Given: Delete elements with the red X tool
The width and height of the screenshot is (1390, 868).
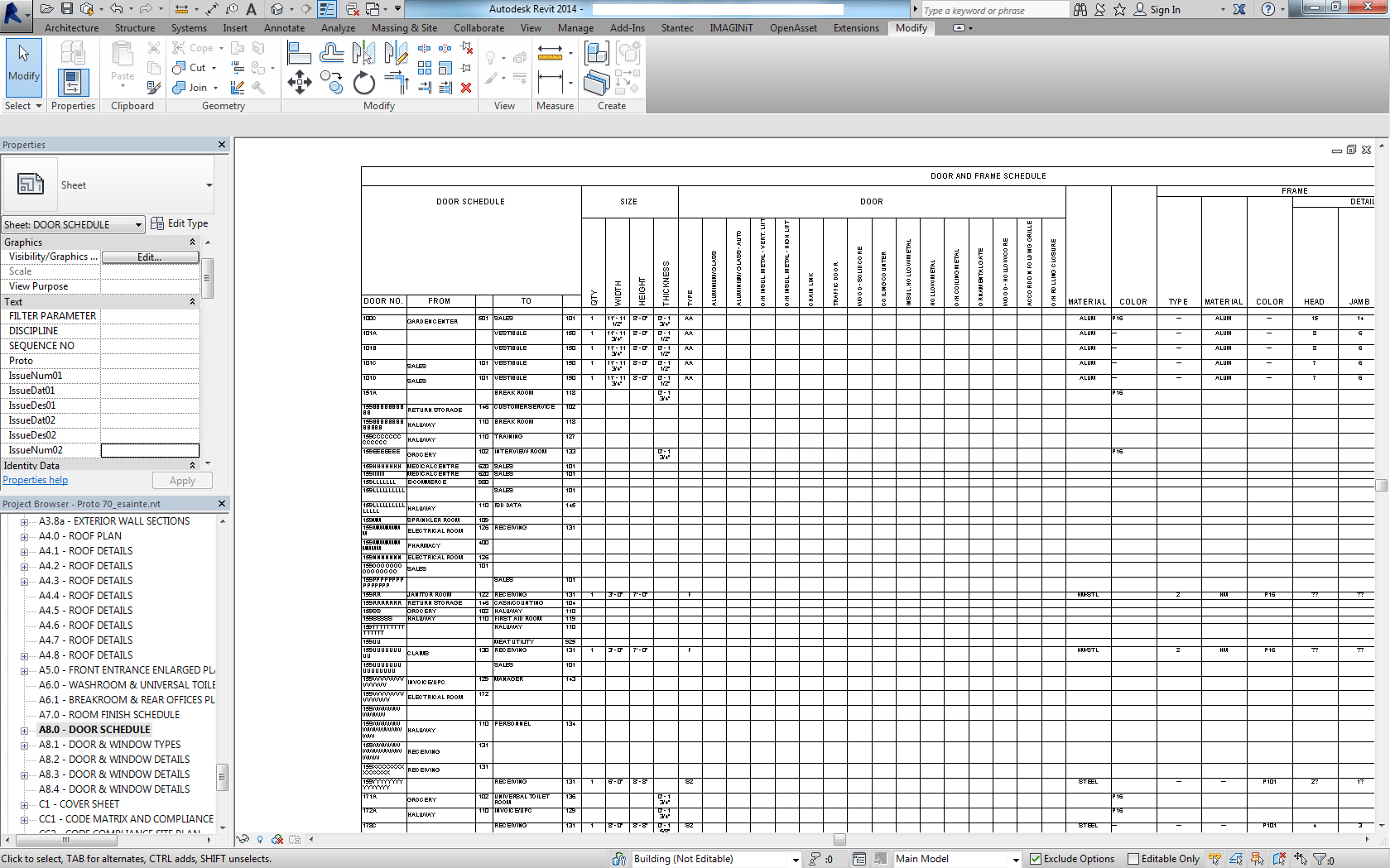Looking at the screenshot, I should (x=466, y=88).
